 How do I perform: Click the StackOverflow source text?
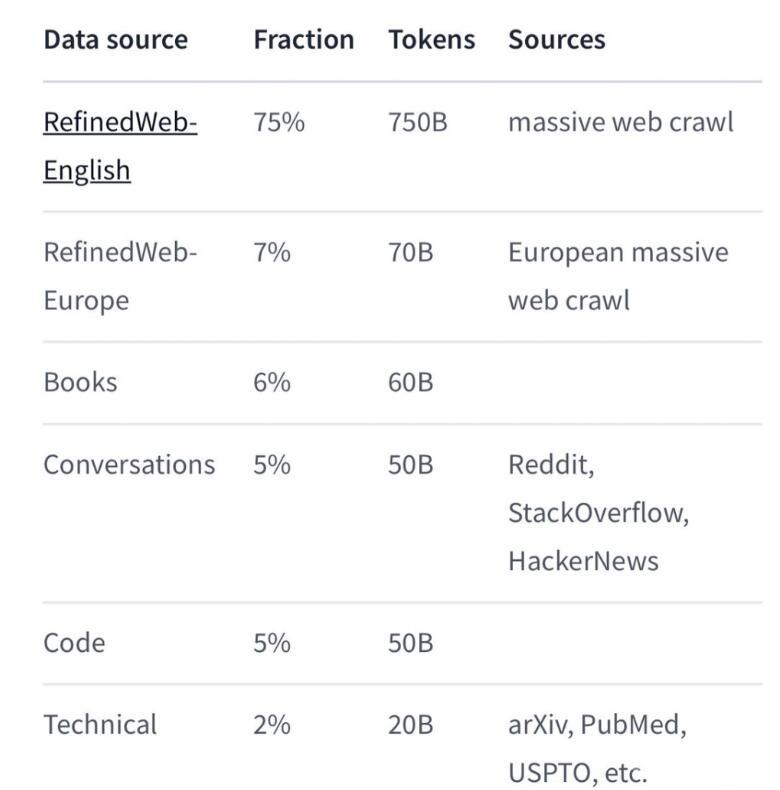click(x=598, y=513)
